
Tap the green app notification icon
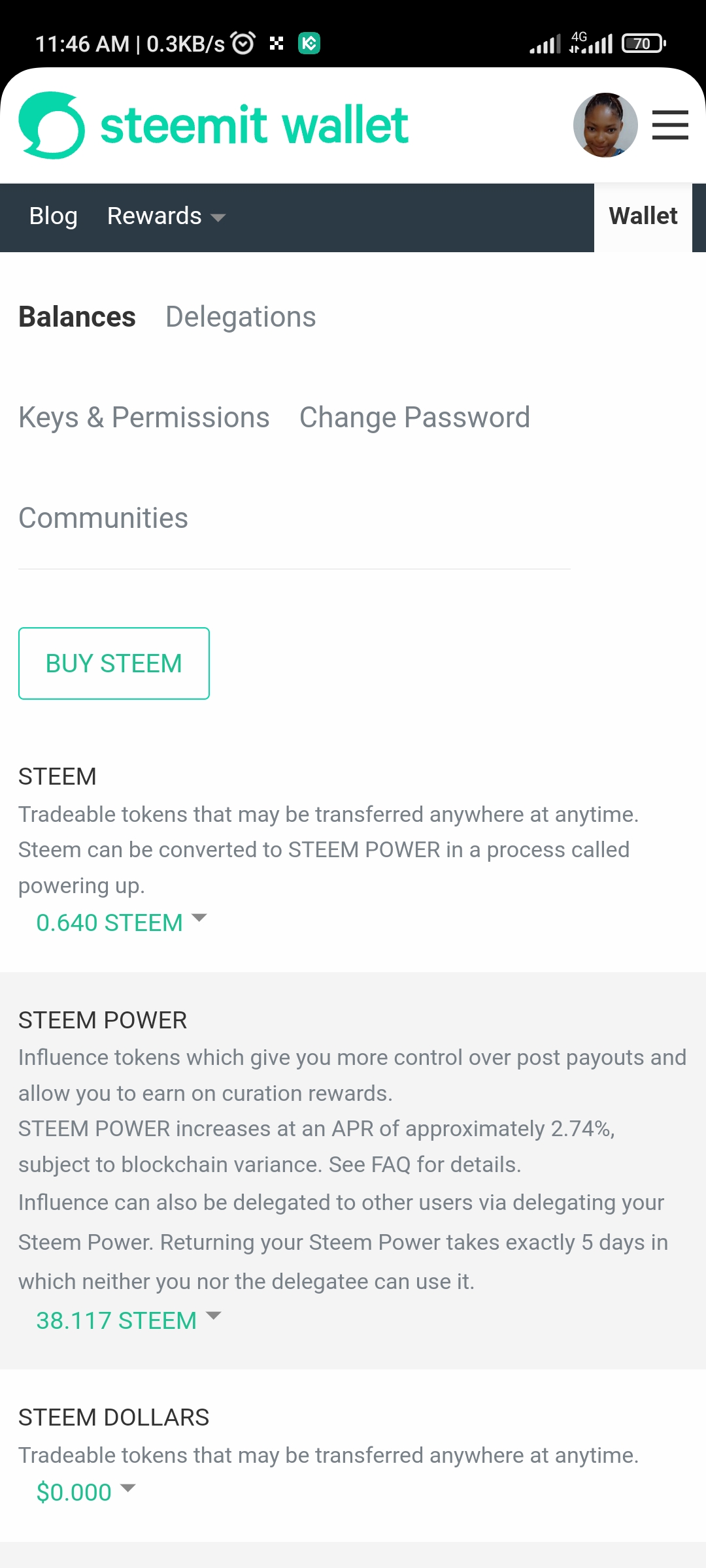309,44
